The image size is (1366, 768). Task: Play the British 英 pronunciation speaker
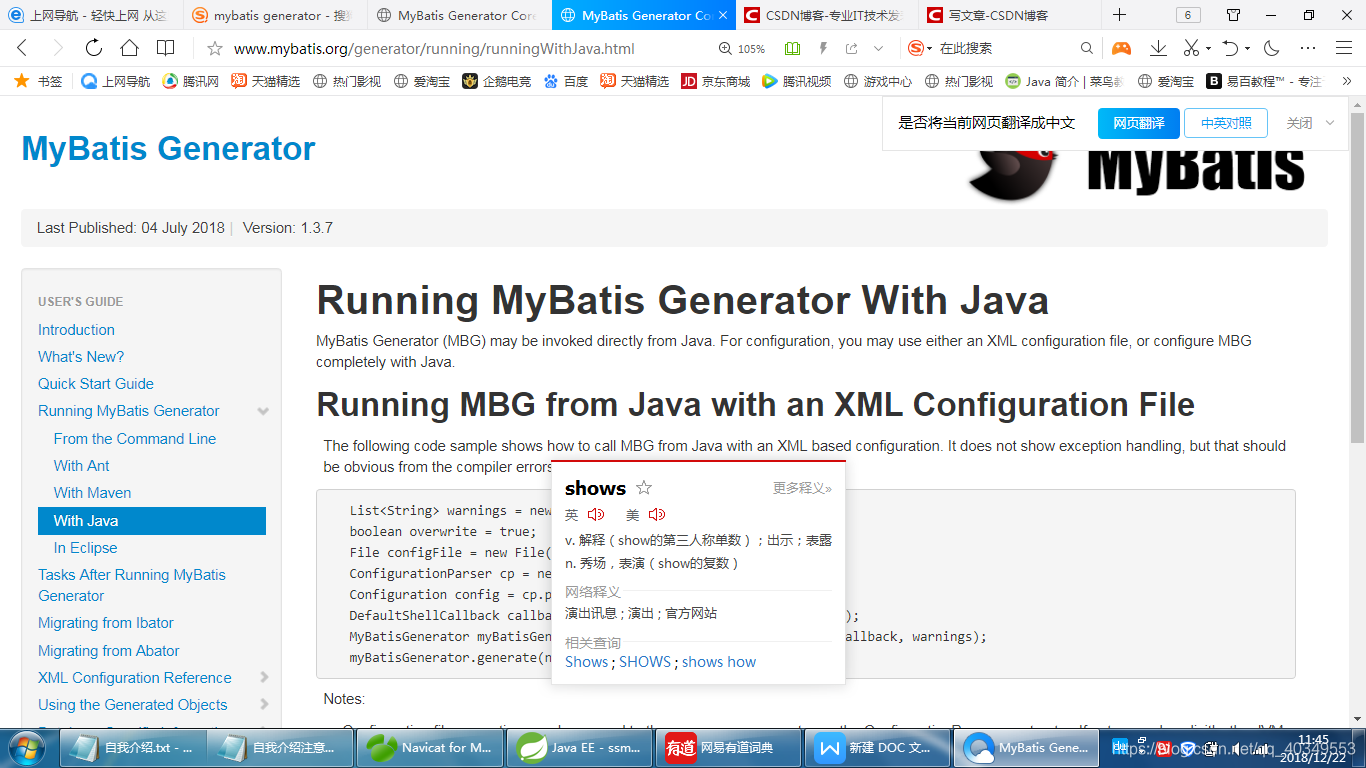coord(596,515)
